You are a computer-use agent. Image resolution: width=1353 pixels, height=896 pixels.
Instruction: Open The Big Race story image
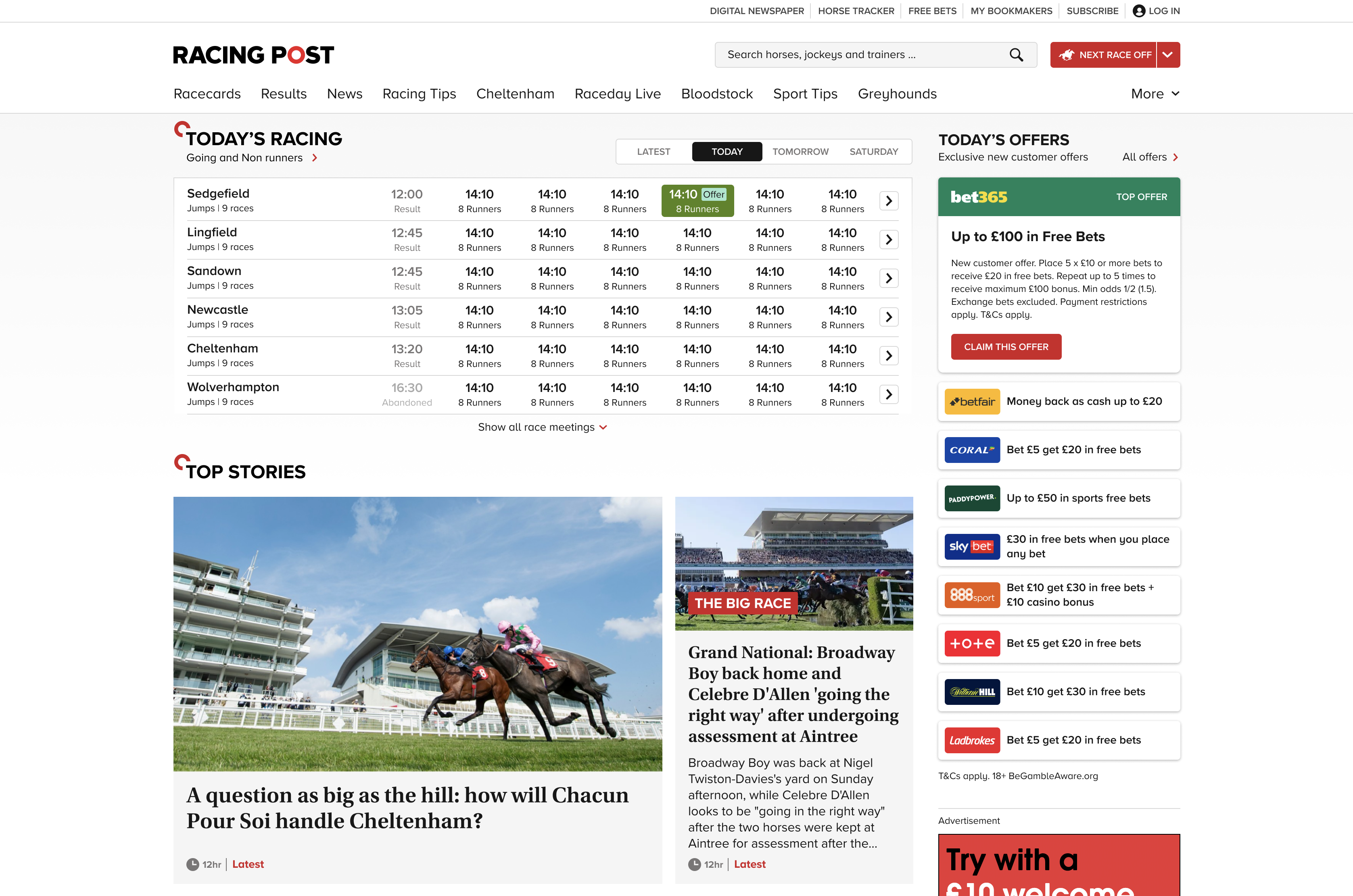click(794, 563)
